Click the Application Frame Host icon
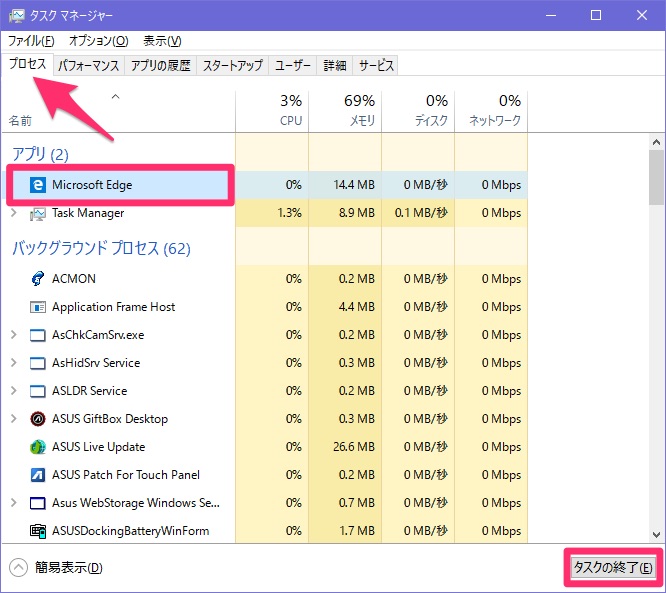This screenshot has width=666, height=593. click(38, 307)
